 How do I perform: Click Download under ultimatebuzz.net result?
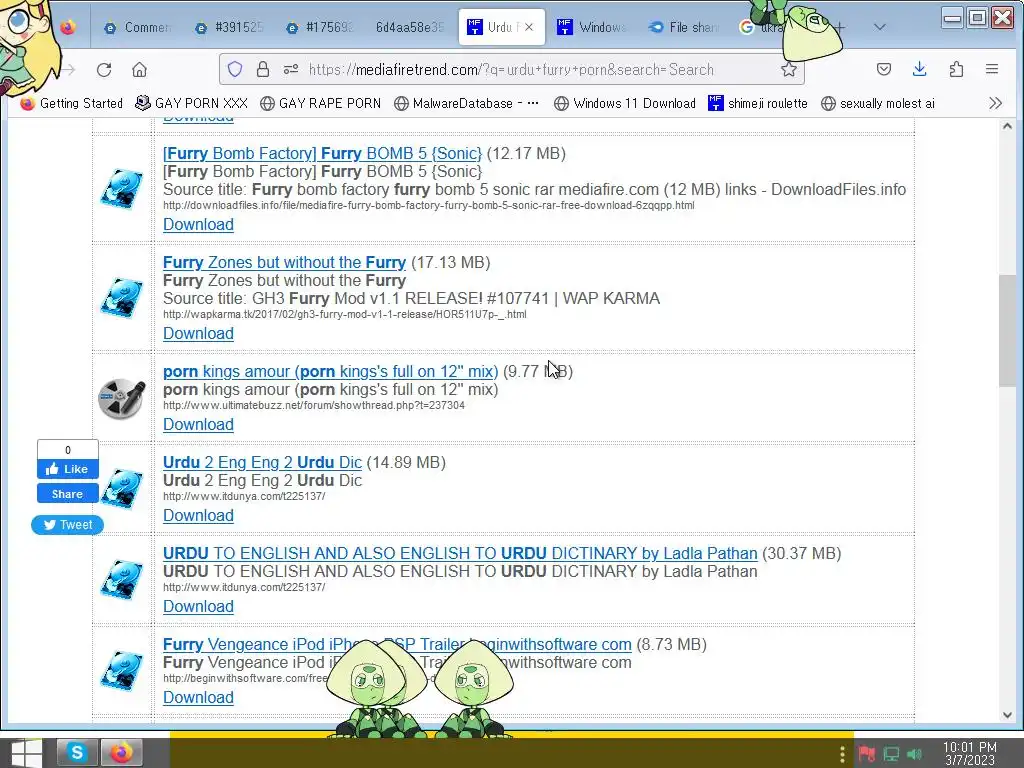(198, 424)
